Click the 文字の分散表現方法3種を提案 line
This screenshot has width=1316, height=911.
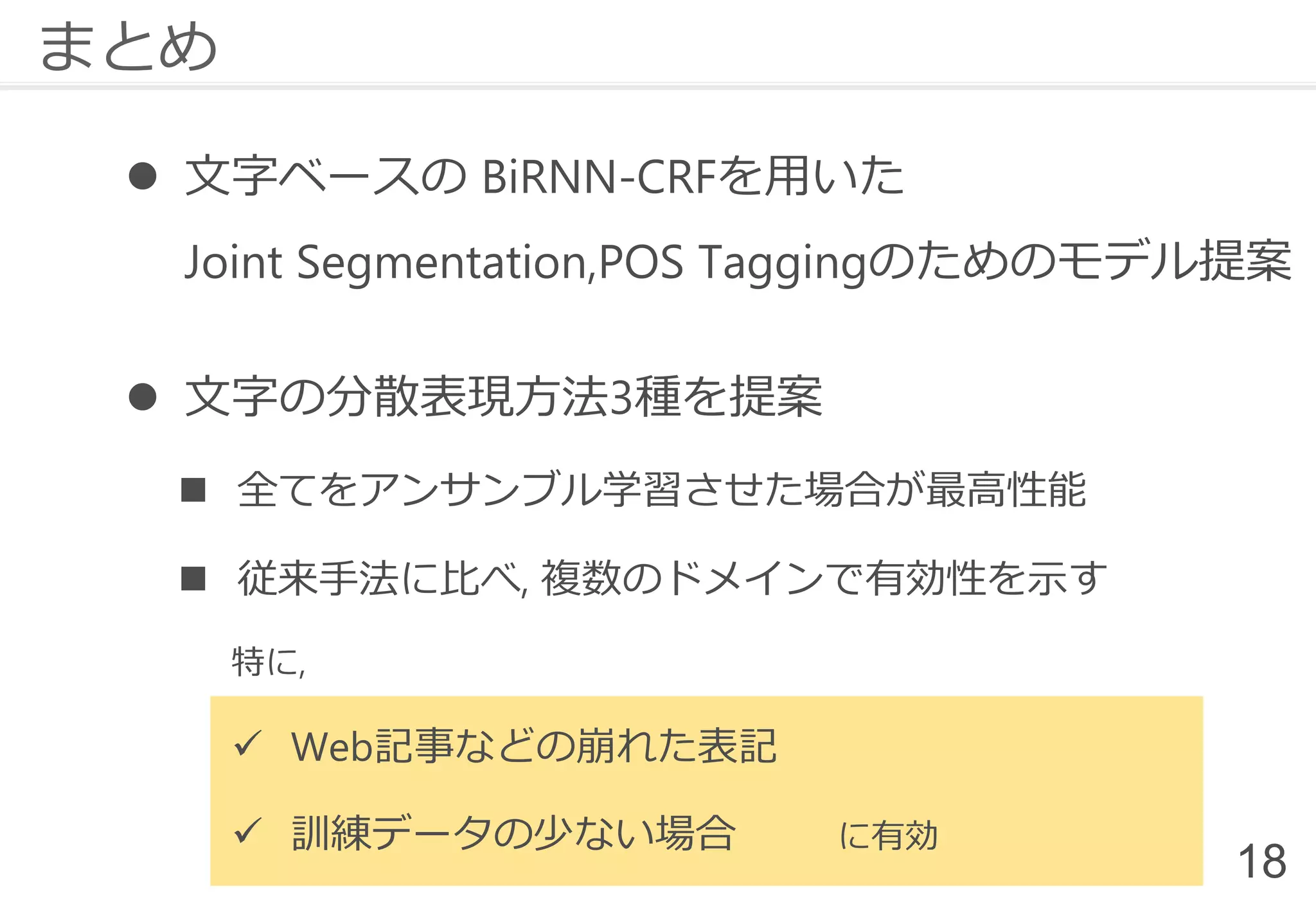(x=504, y=396)
